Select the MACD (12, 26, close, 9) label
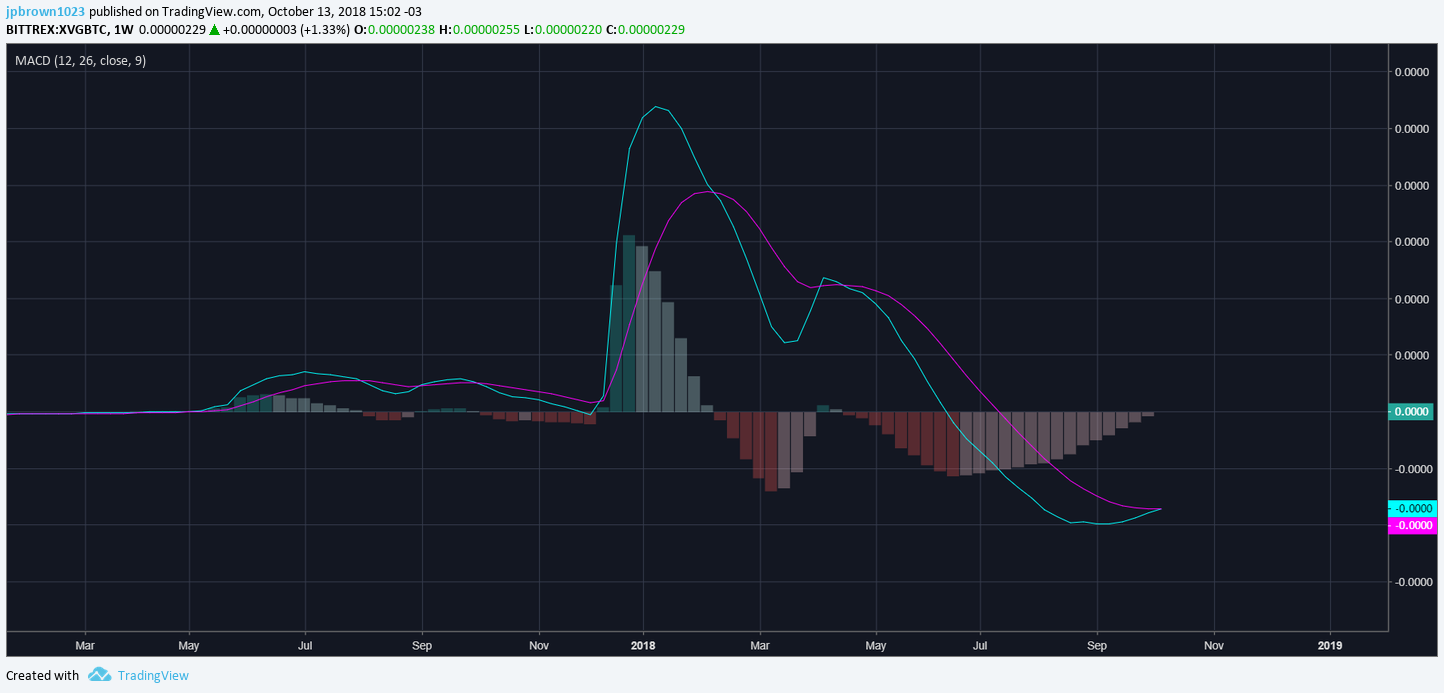This screenshot has width=1444, height=693. (81, 61)
